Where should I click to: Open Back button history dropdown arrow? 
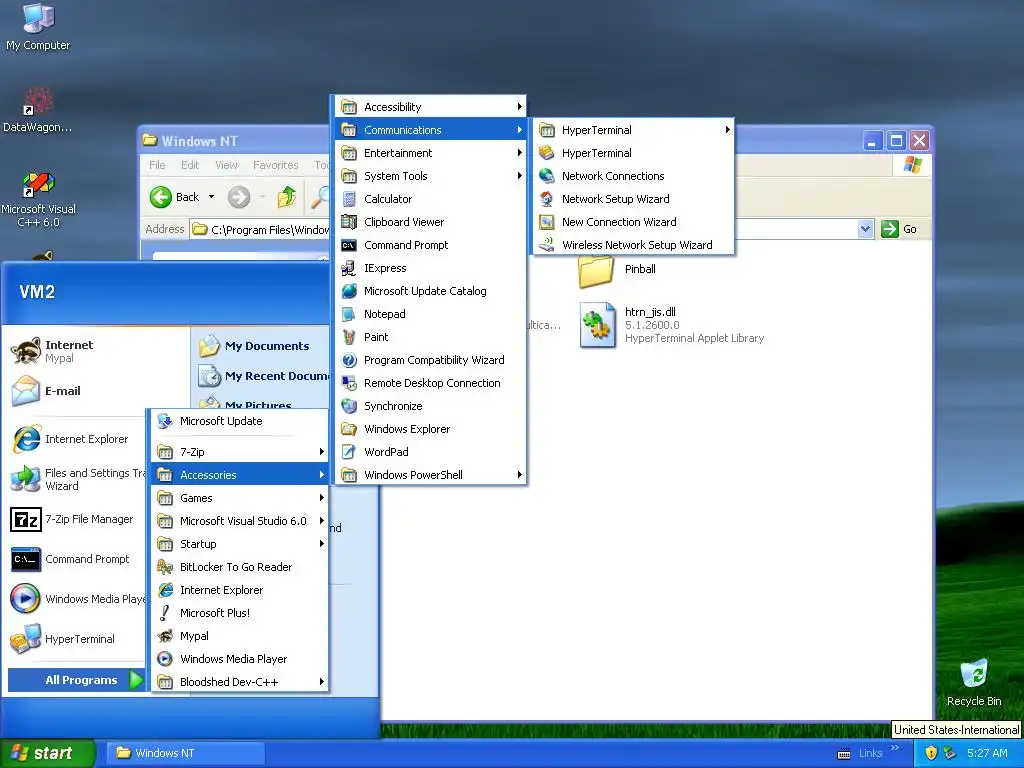pos(211,197)
